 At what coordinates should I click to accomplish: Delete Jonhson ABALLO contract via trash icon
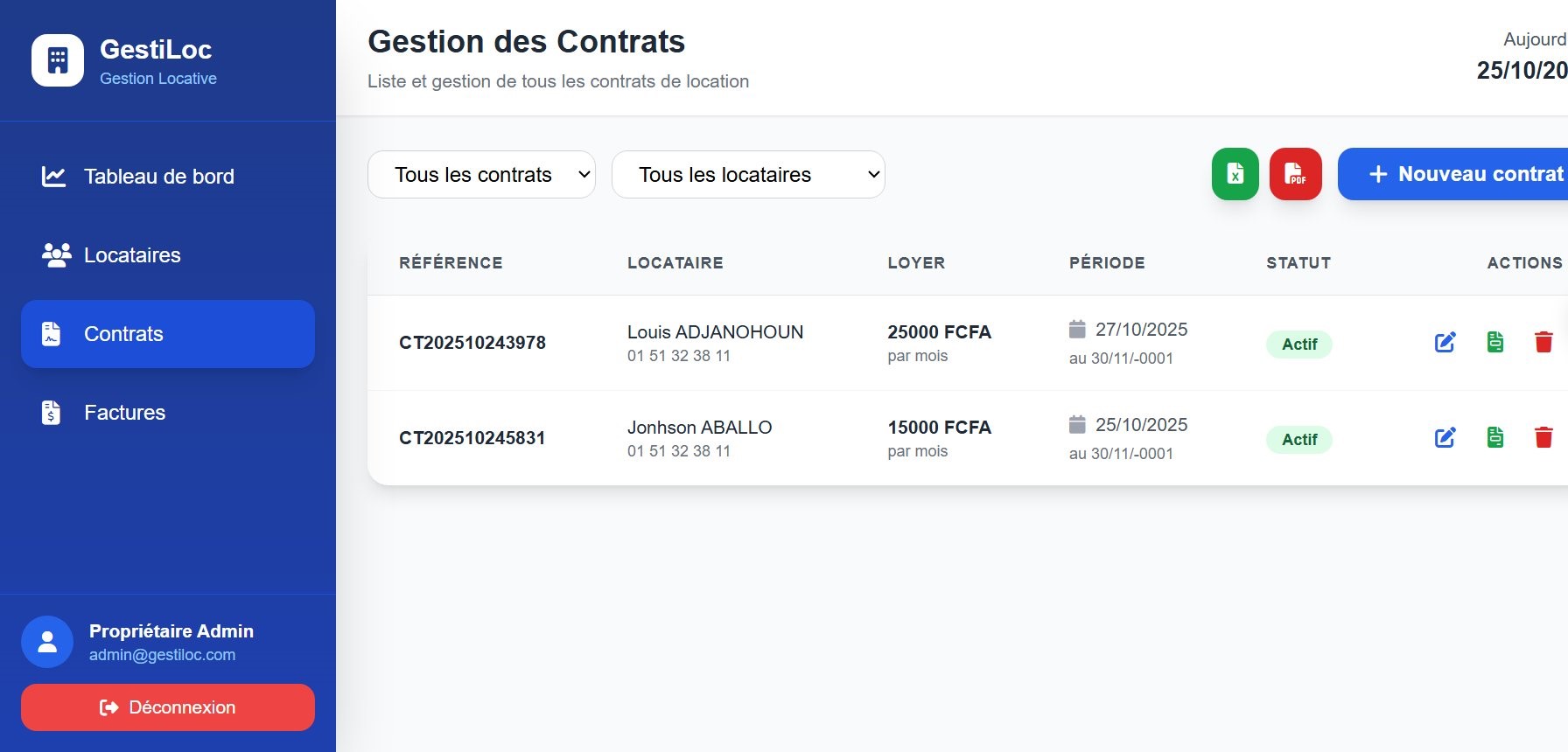(x=1543, y=437)
